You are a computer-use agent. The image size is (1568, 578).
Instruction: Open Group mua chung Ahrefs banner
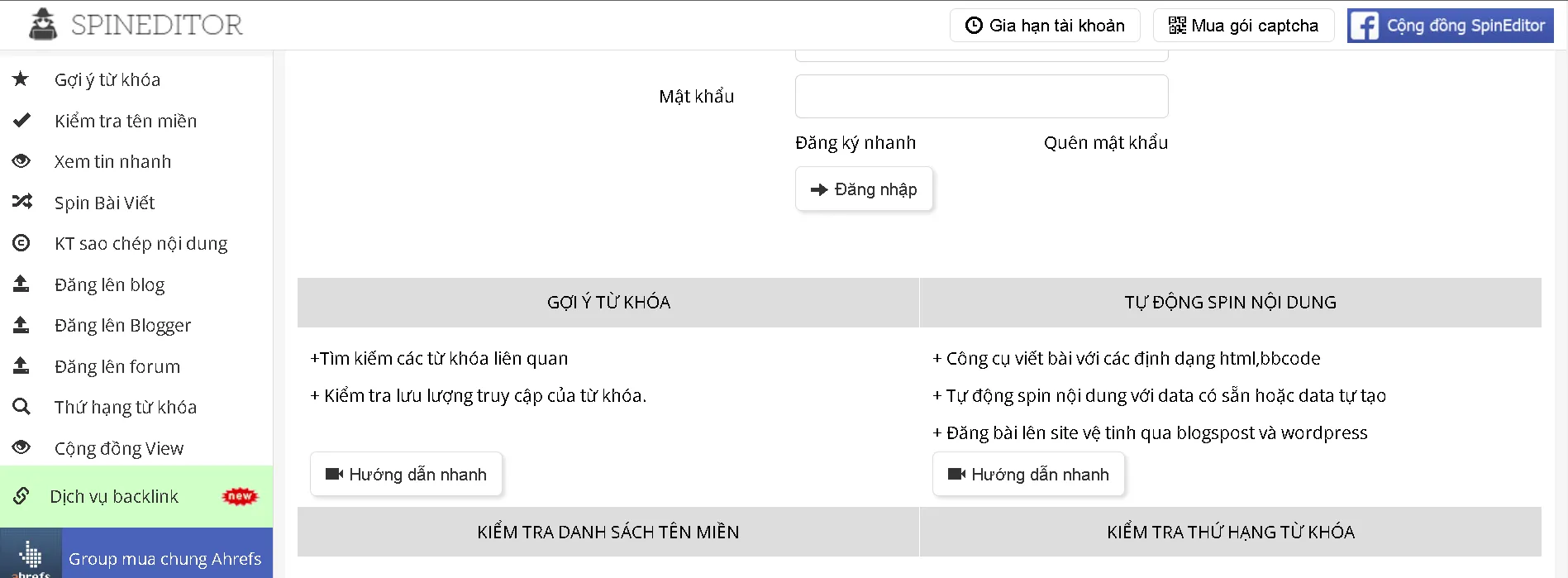136,553
